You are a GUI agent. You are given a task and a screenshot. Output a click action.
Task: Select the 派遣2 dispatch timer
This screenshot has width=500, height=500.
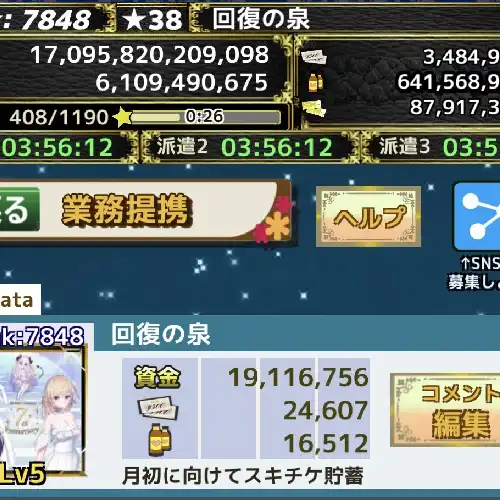click(245, 147)
